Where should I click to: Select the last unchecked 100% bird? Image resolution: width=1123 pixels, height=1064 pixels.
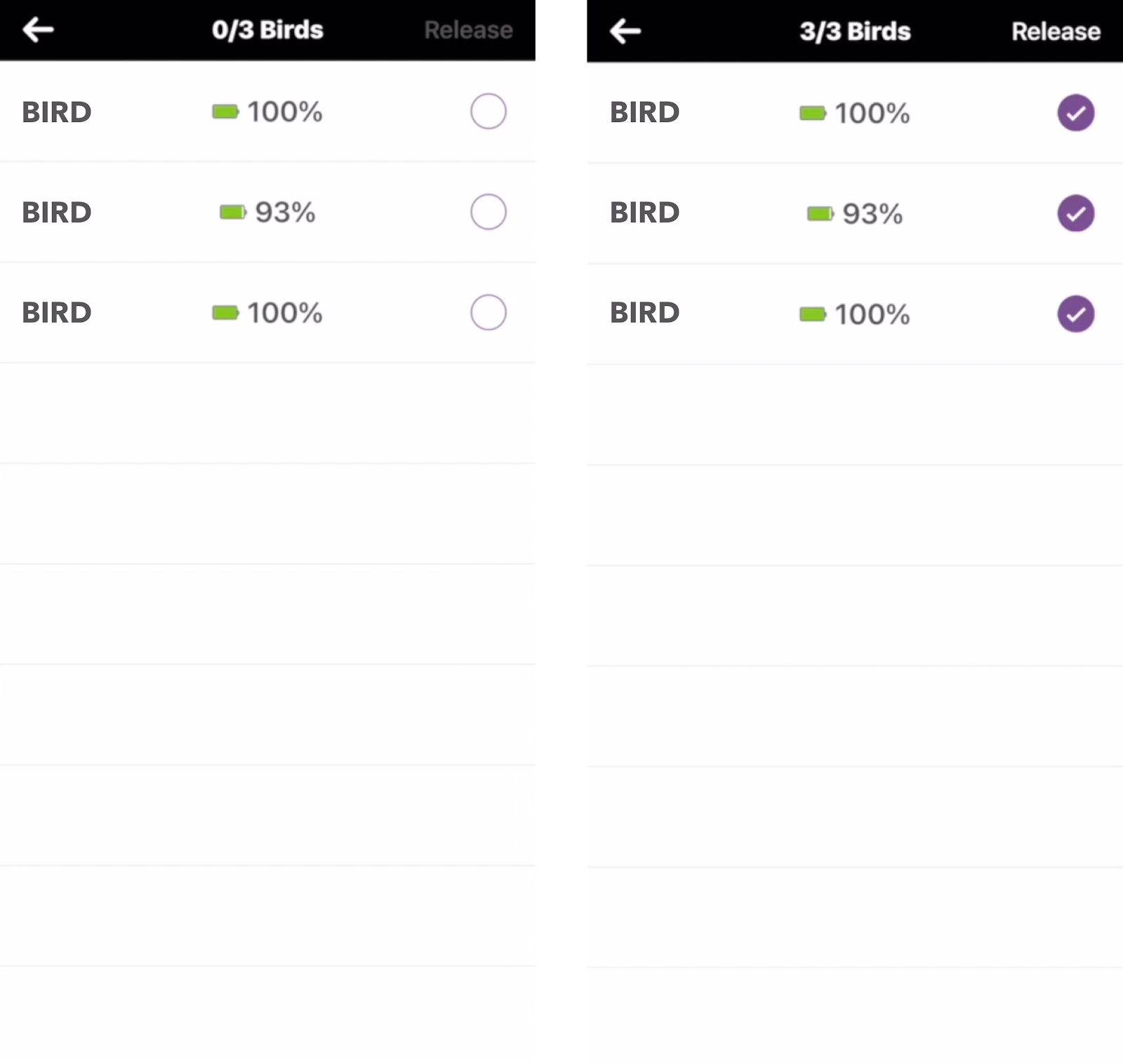(489, 312)
